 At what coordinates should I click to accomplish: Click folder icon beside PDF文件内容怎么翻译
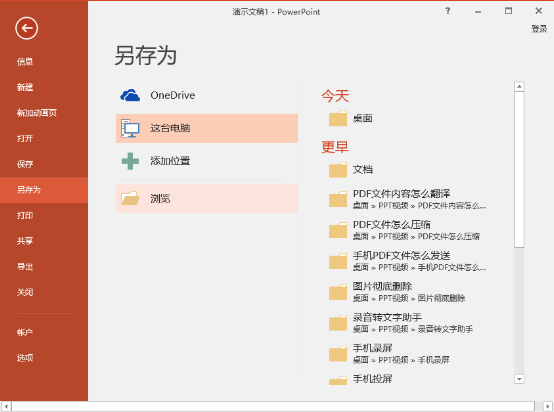(338, 199)
